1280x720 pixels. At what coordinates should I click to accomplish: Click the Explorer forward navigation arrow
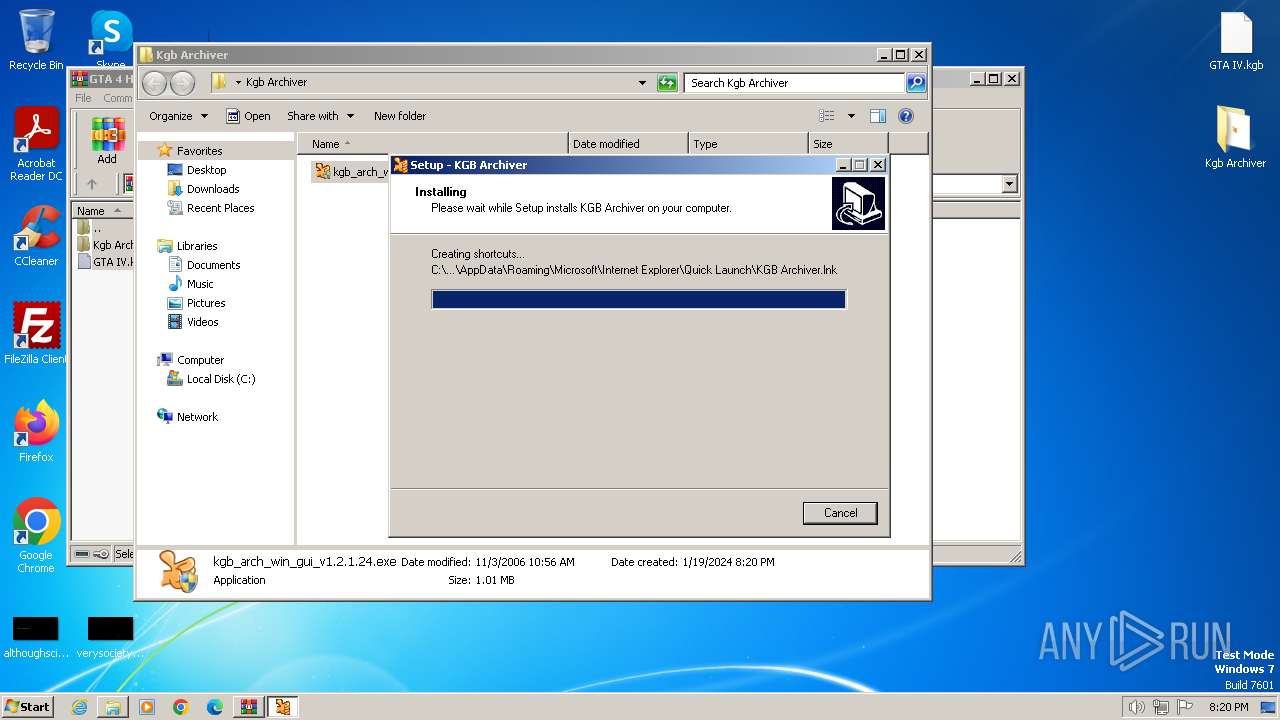182,83
